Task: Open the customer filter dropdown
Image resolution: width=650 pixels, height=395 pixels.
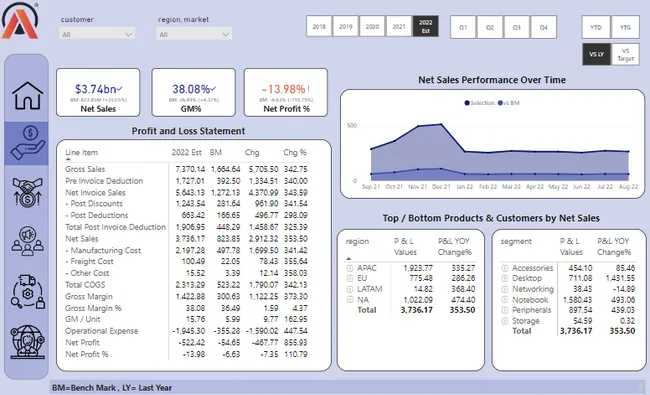Action: point(97,34)
